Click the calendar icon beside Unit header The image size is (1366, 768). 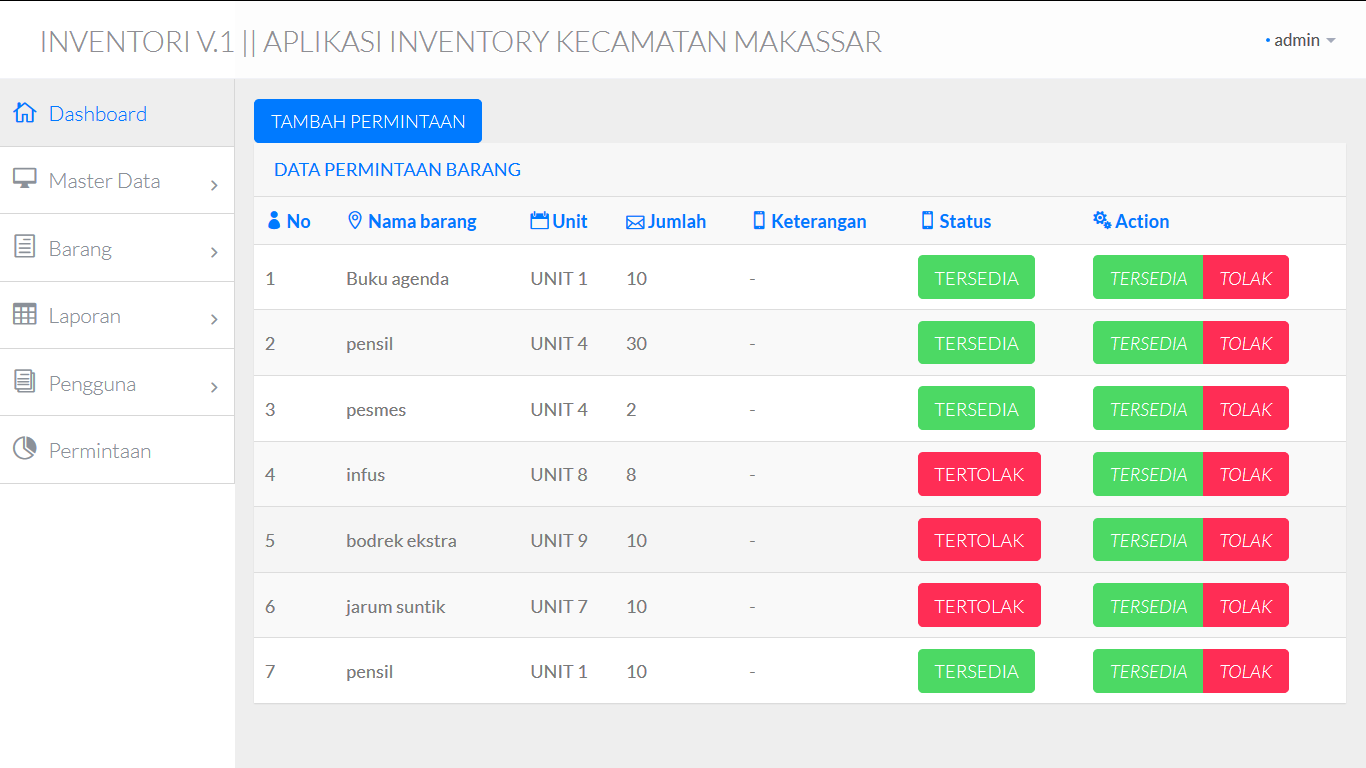(x=539, y=221)
